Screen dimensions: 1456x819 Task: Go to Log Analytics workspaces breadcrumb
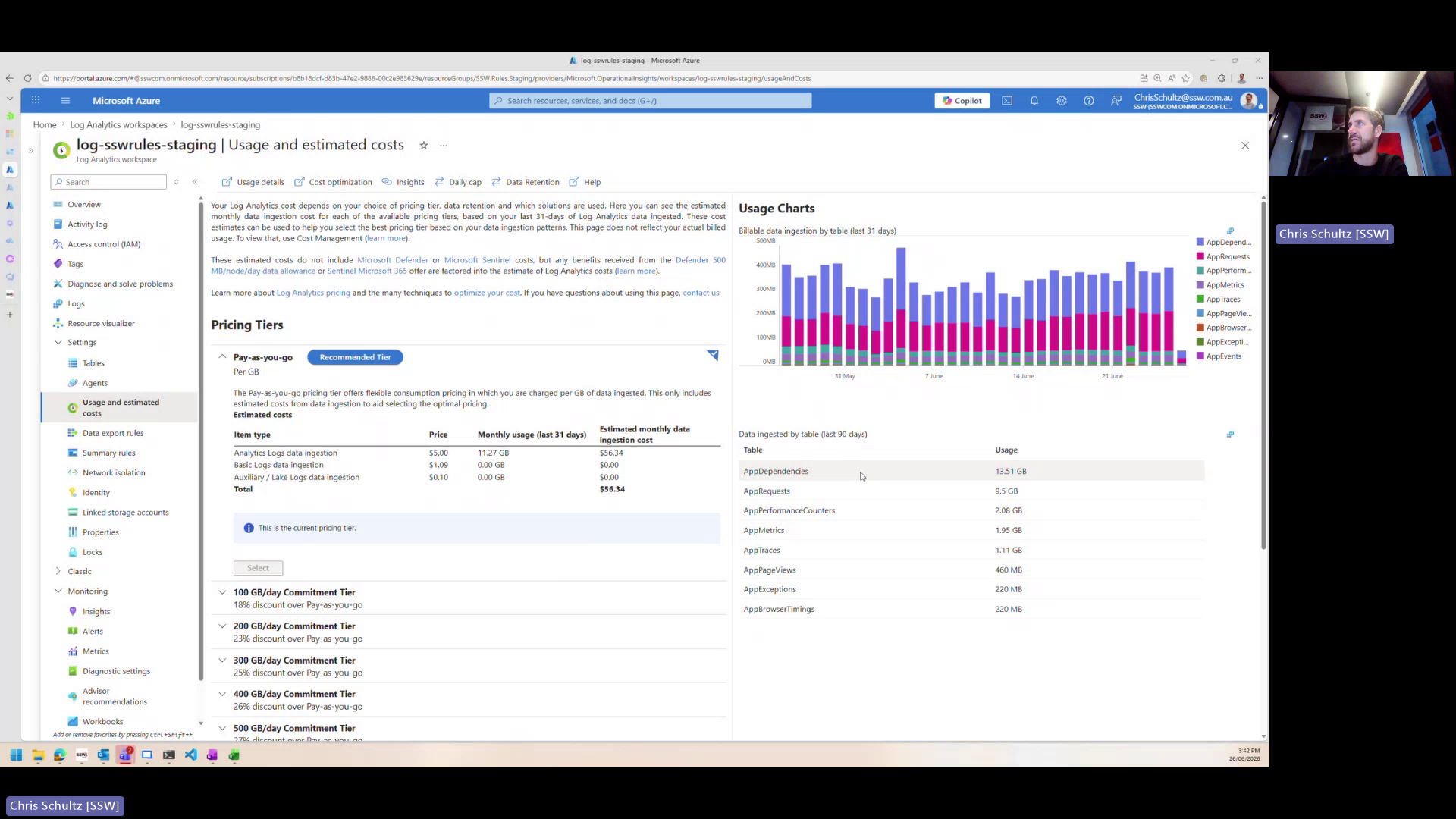click(118, 124)
